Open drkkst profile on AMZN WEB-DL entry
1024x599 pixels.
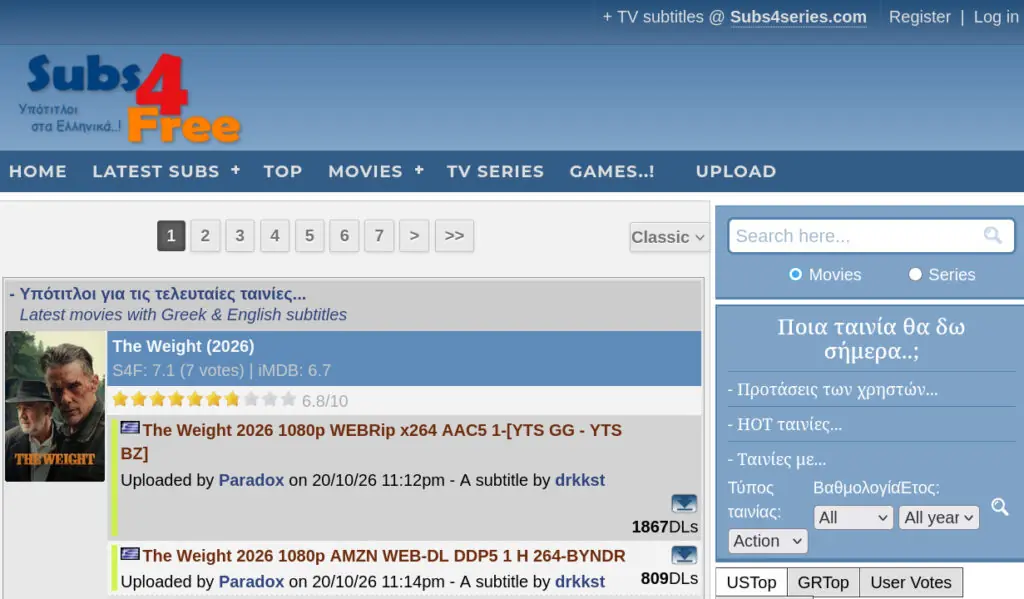[580, 581]
